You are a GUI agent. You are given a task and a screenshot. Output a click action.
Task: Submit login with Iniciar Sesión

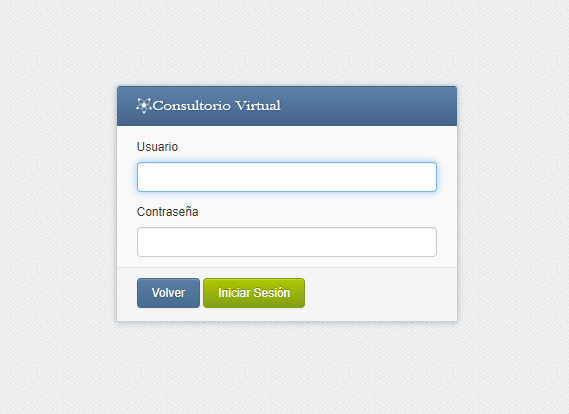coord(254,293)
